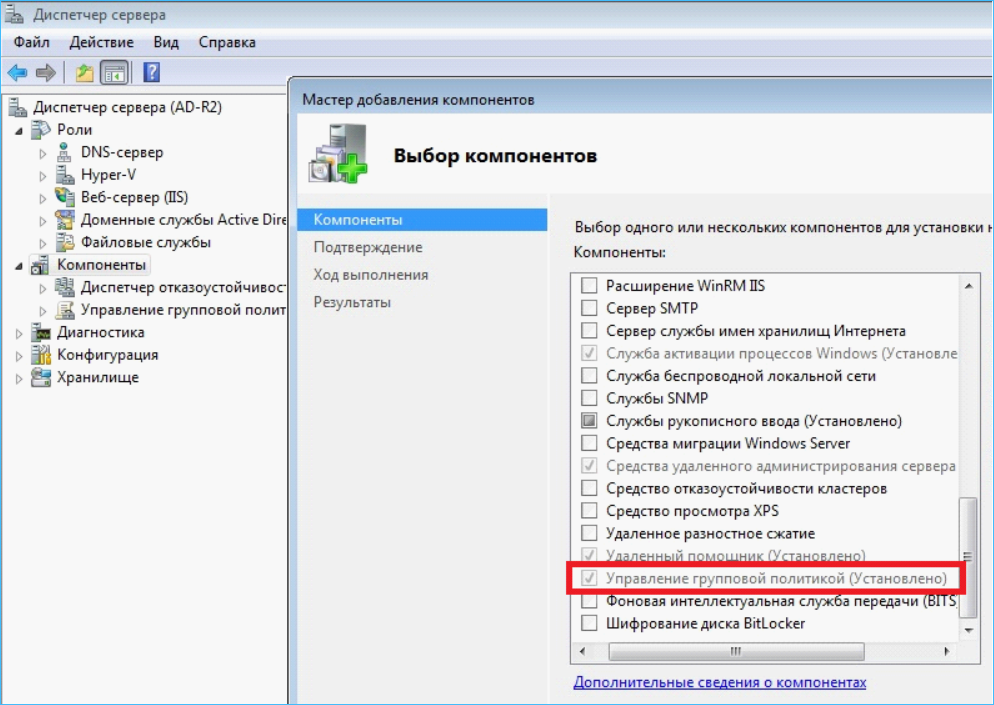Click the Роли node icon
Image resolution: width=994 pixels, height=705 pixels.
pyautogui.click(x=41, y=129)
